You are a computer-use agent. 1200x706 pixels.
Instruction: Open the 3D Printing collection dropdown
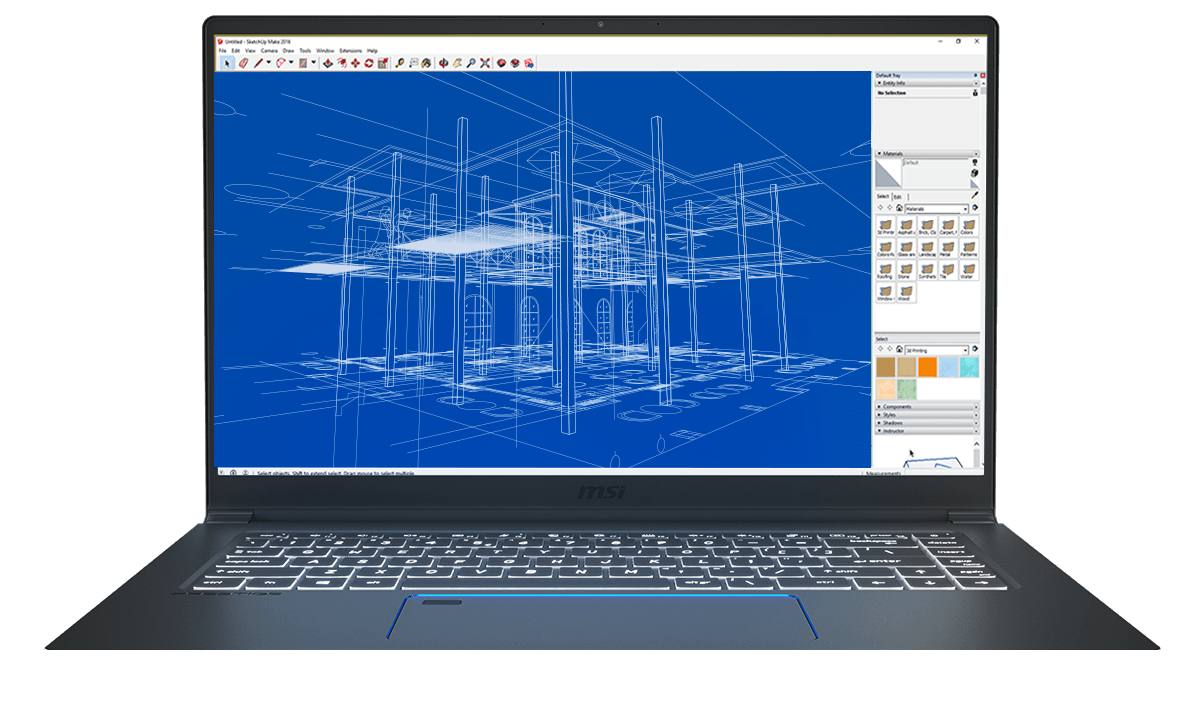coord(965,349)
